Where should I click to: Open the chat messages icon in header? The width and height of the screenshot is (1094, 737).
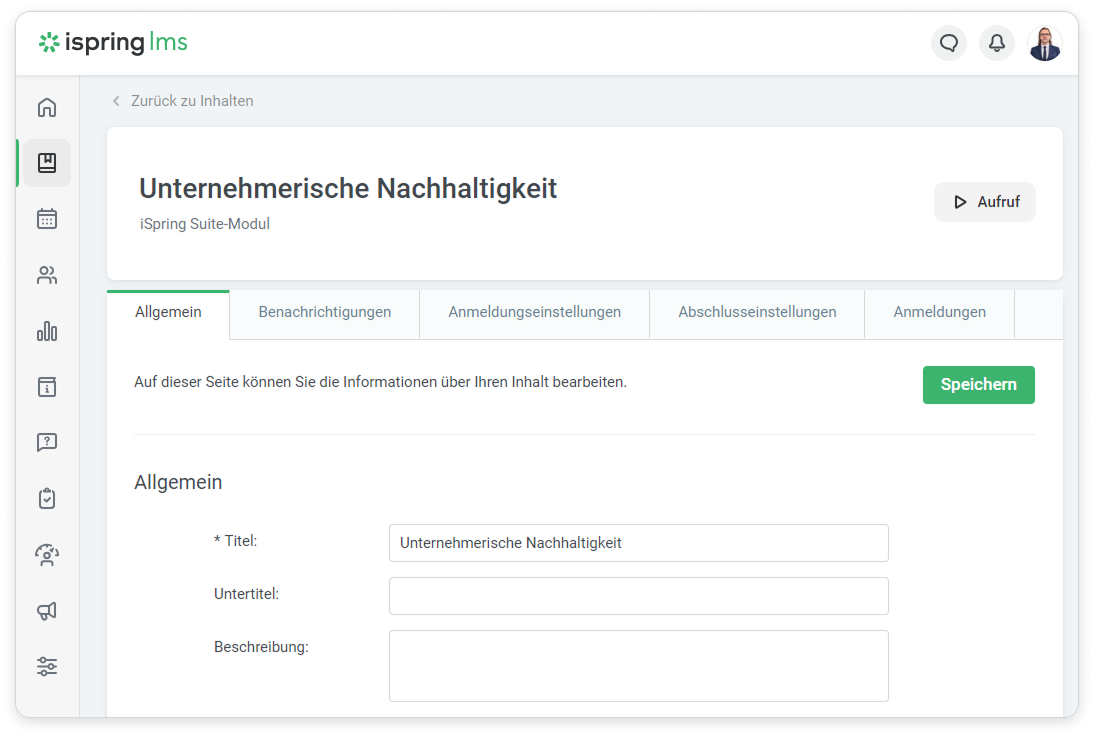948,43
